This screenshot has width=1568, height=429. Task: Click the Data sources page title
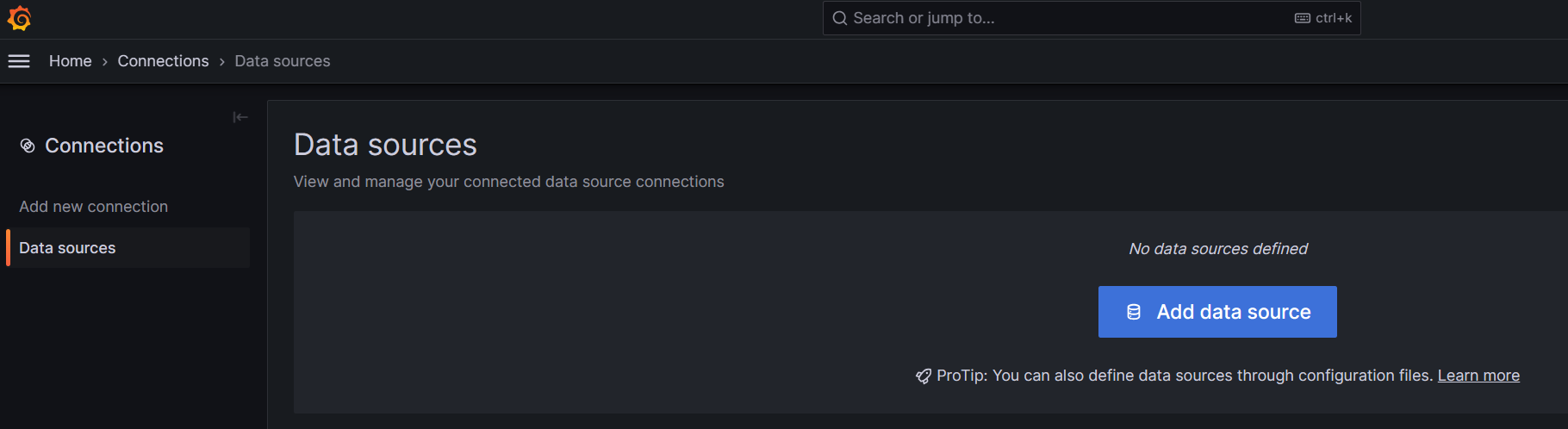click(385, 145)
